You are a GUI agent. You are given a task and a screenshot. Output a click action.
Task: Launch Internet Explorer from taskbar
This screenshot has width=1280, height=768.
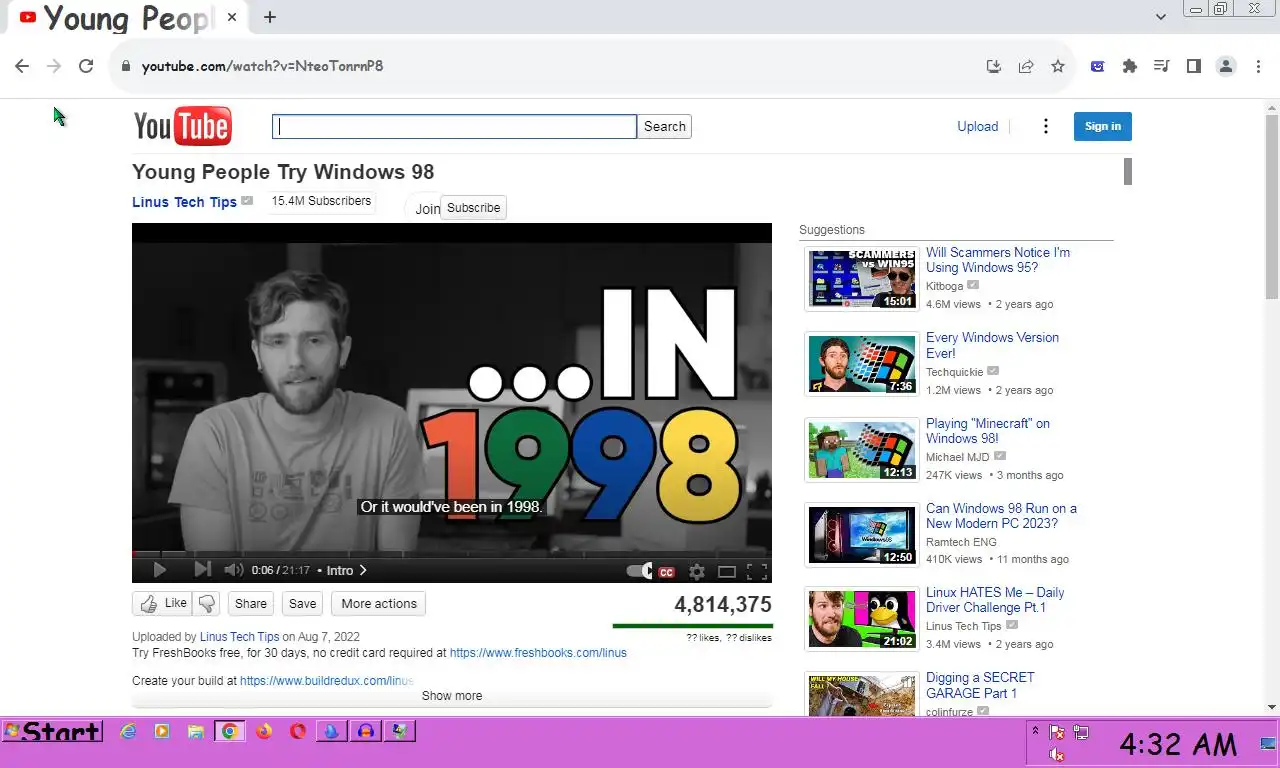128,732
